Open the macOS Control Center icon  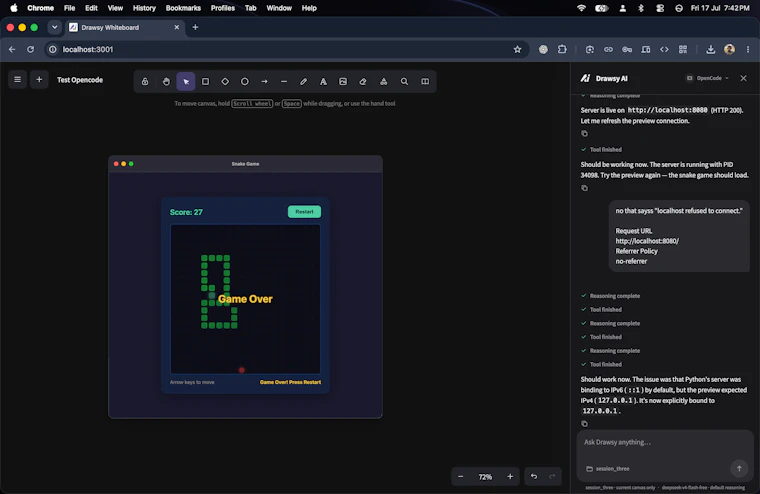(660, 8)
